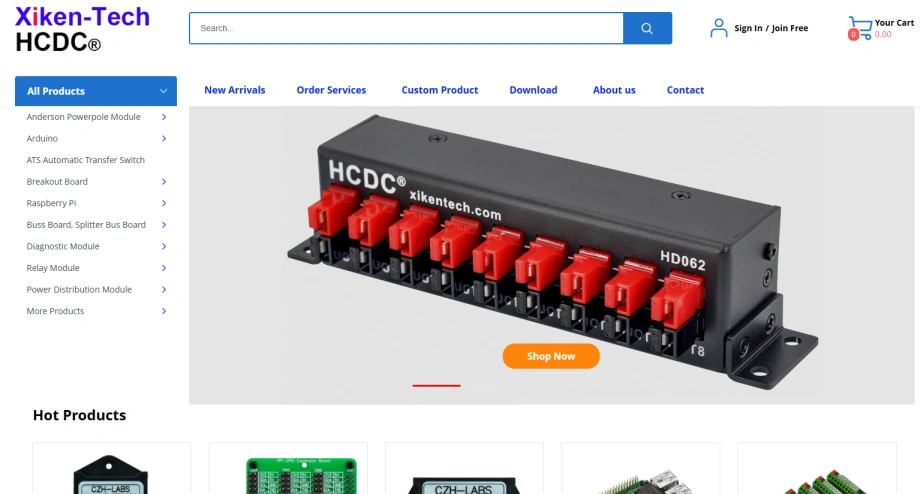Select the Arduino category

tap(42, 138)
